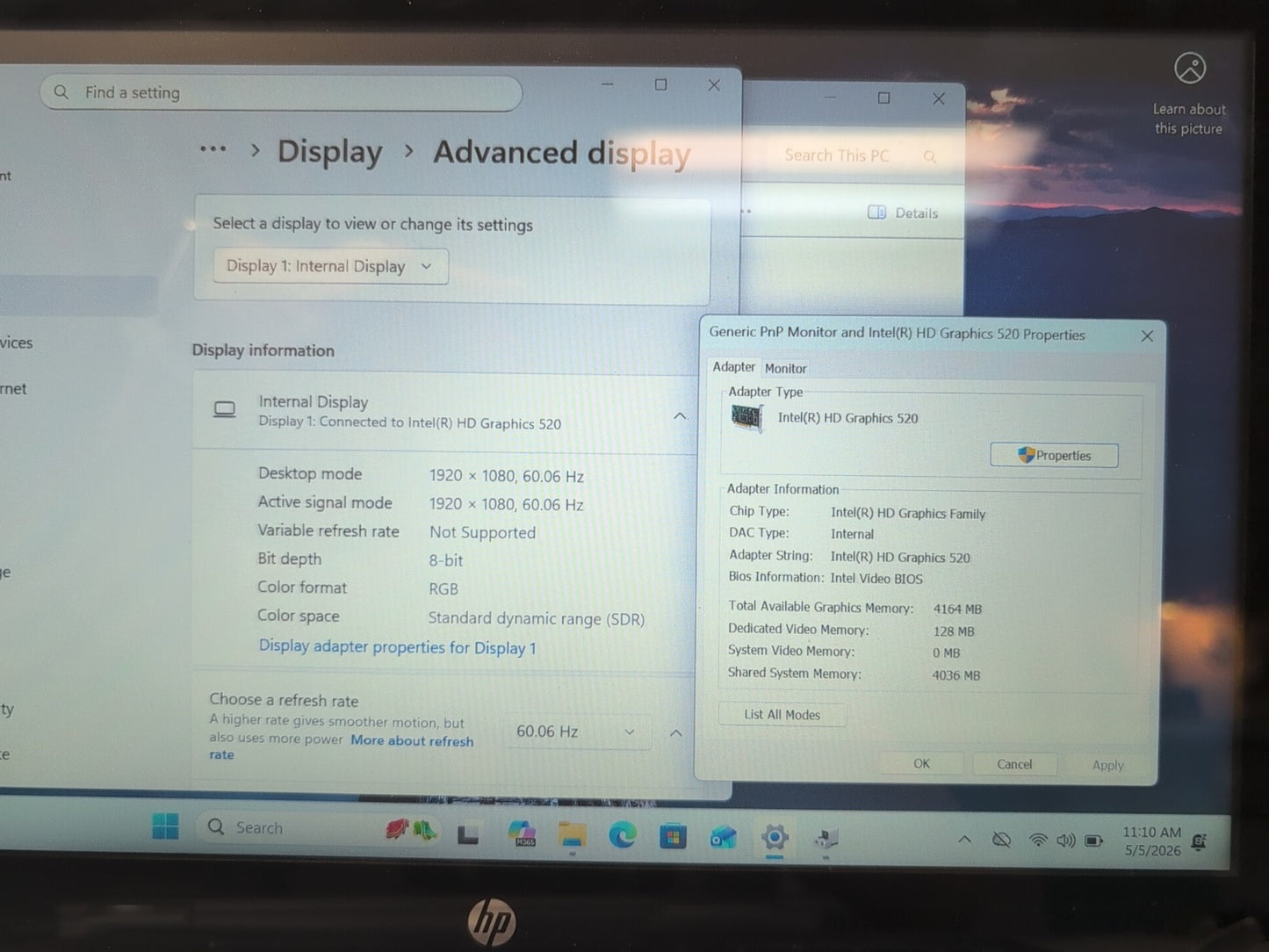Click '4036 MB' shared system memory value

pyautogui.click(x=956, y=675)
